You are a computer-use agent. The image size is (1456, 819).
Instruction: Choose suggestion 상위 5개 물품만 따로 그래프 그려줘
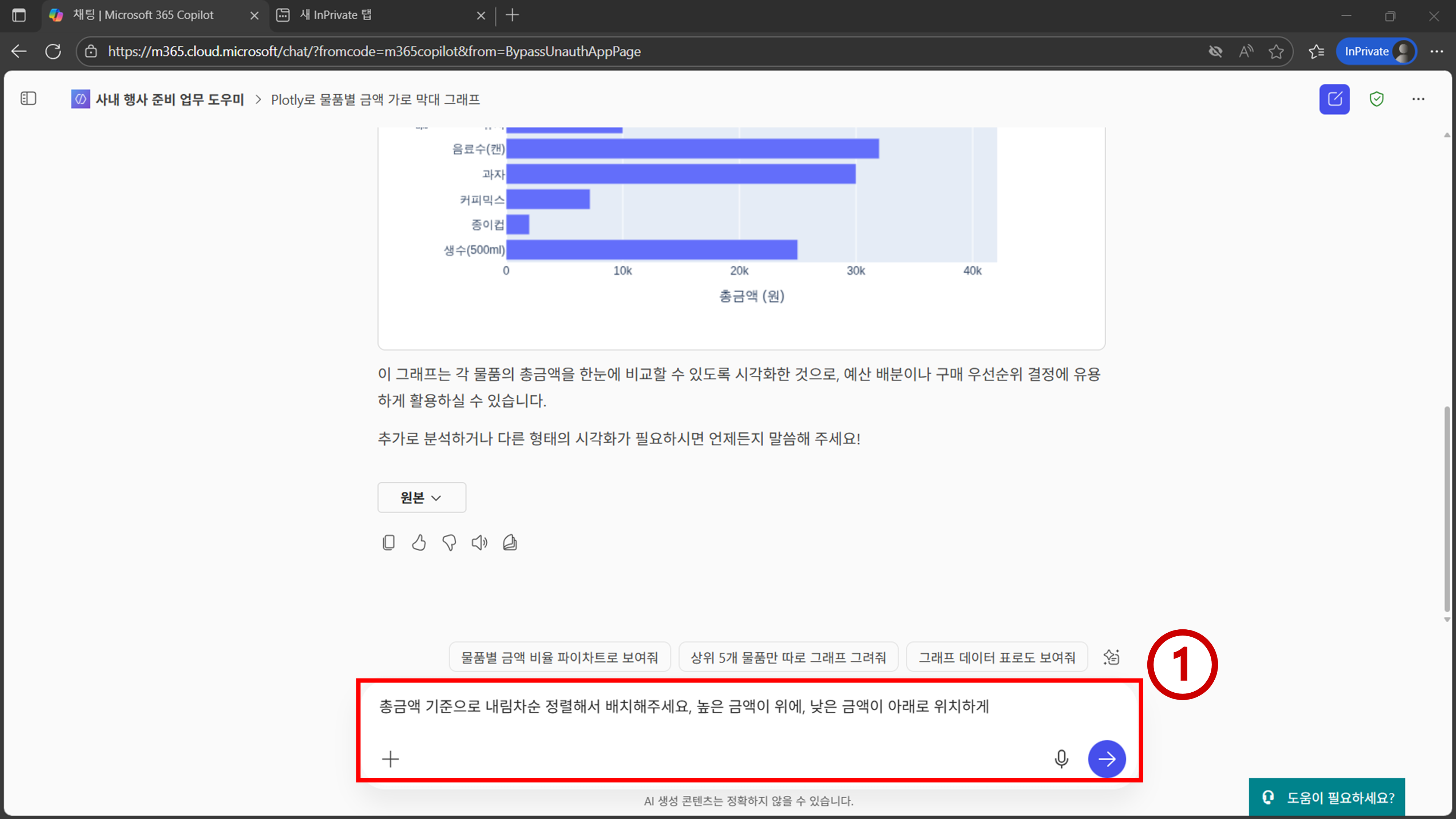click(x=788, y=657)
